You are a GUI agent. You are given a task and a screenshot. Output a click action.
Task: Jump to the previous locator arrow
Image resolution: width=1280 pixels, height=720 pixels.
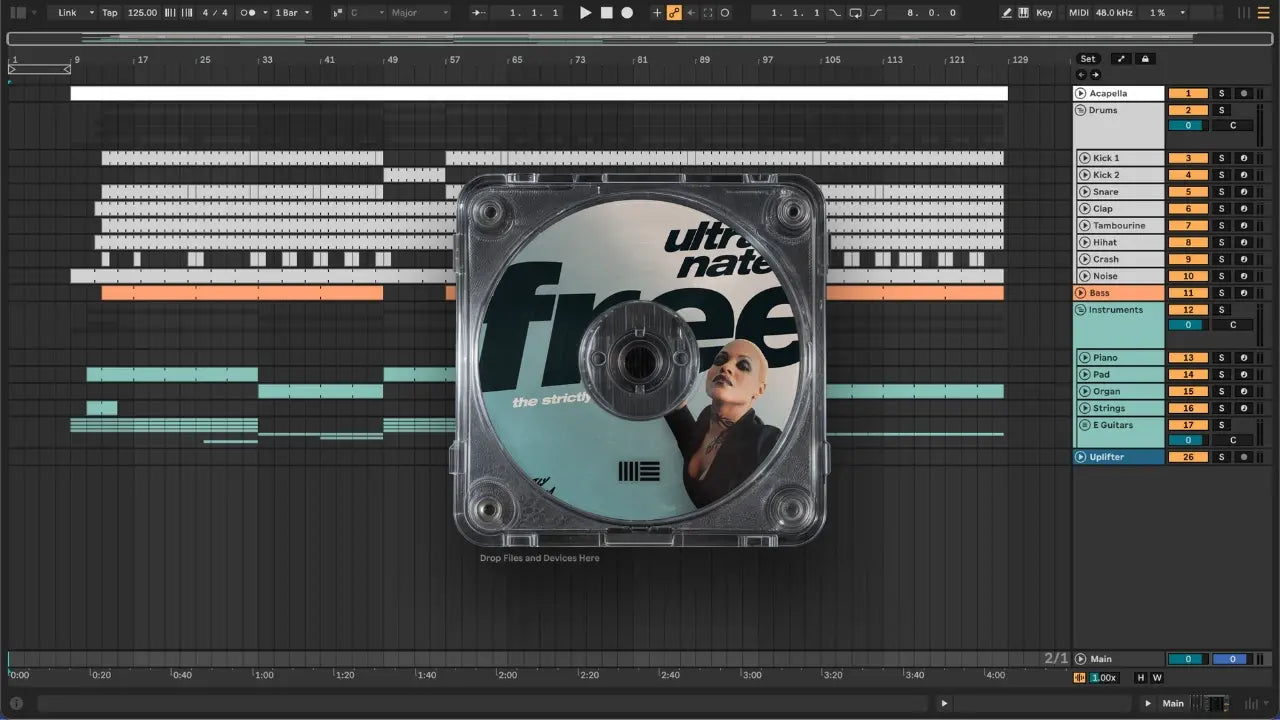(1081, 75)
